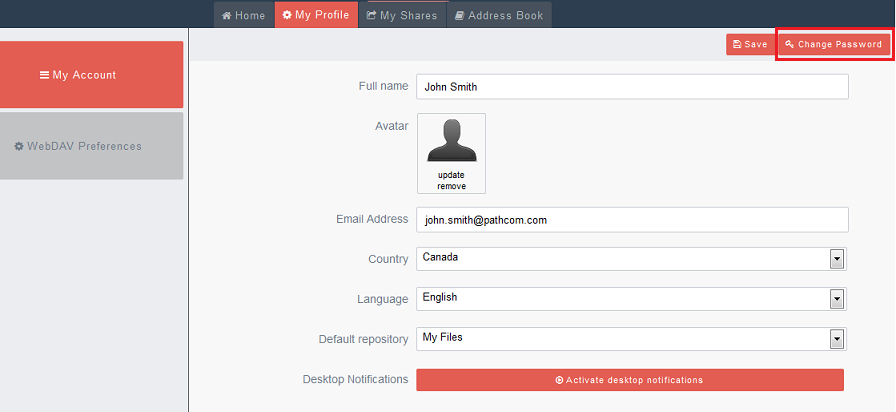Screen dimensions: 896x412
Task: Click the Language label
Action: tap(383, 299)
